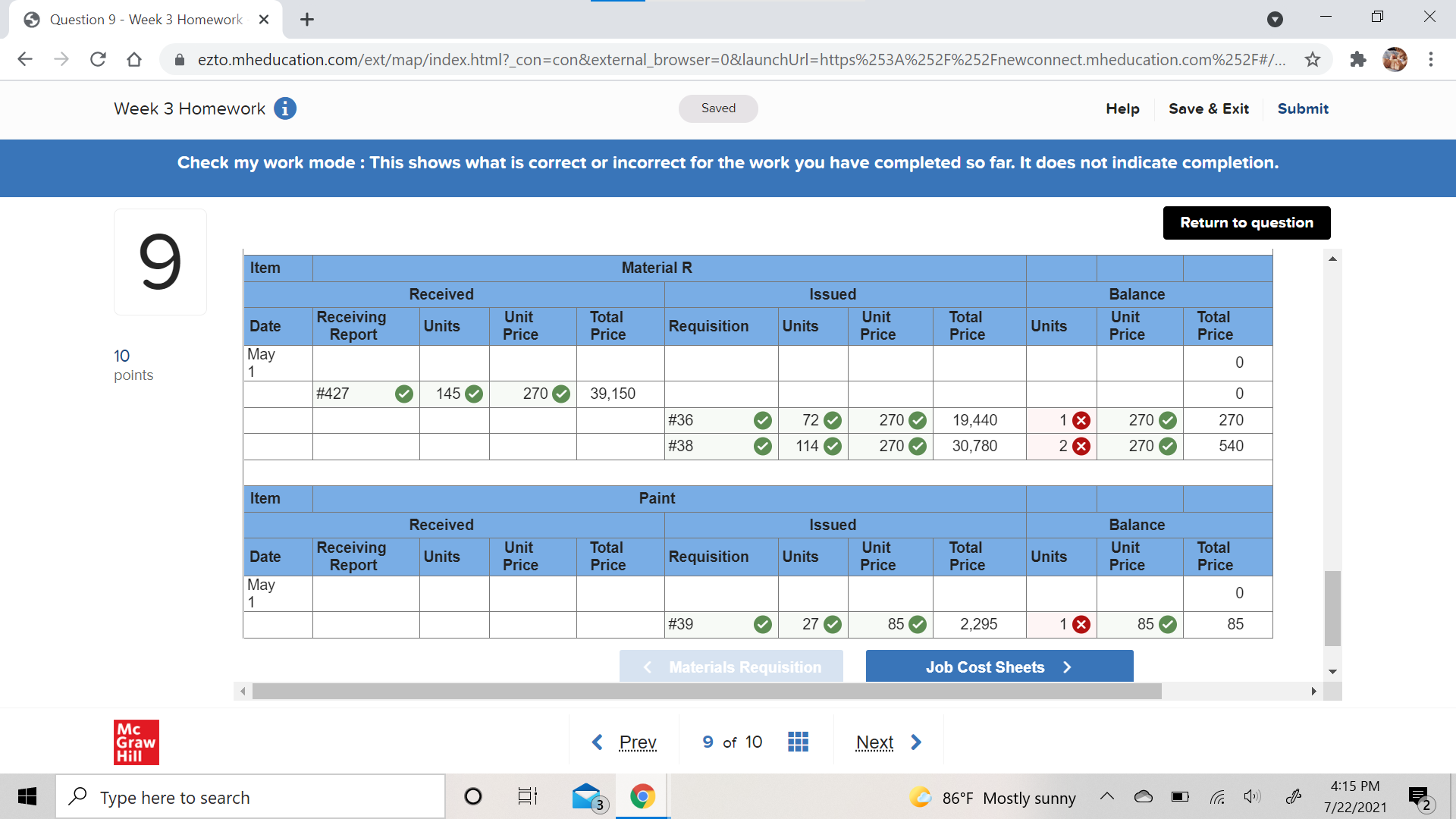Click the Prev chevron arrow
The height and width of the screenshot is (819, 1456).
click(x=597, y=742)
